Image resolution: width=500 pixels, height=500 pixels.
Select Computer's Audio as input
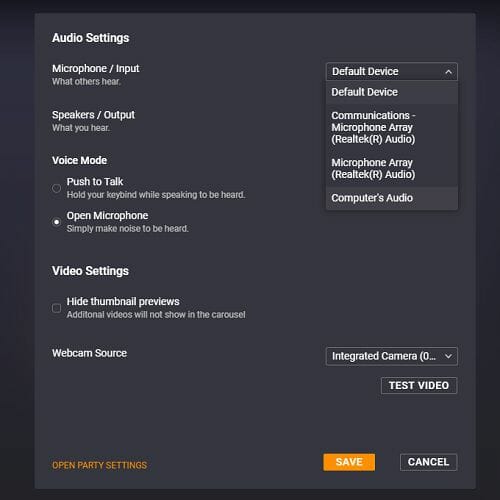(392, 198)
